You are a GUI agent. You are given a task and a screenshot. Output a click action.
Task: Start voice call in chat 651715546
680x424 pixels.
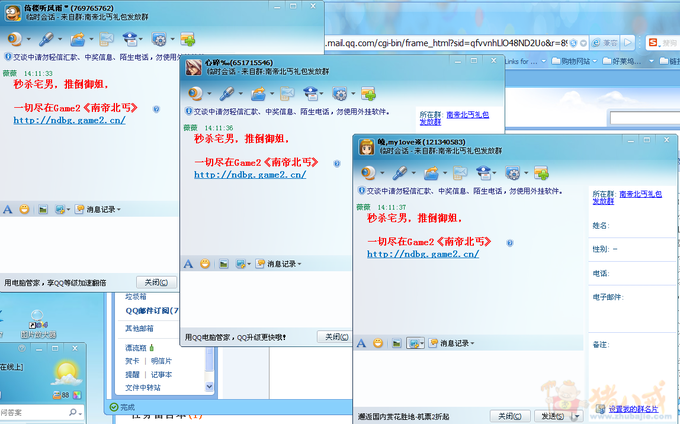tap(227, 93)
